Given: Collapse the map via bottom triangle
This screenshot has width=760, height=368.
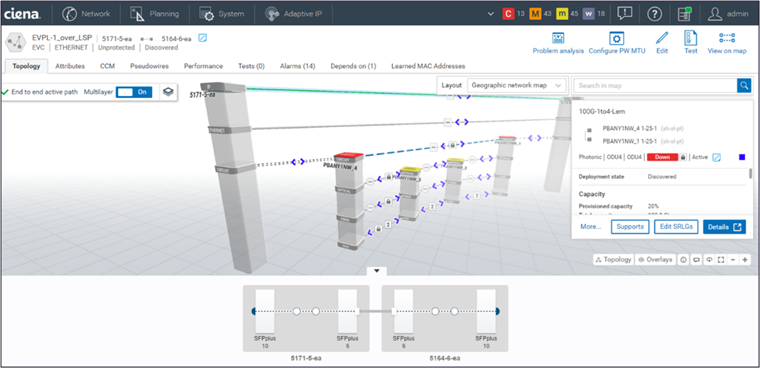Looking at the screenshot, I should point(377,271).
